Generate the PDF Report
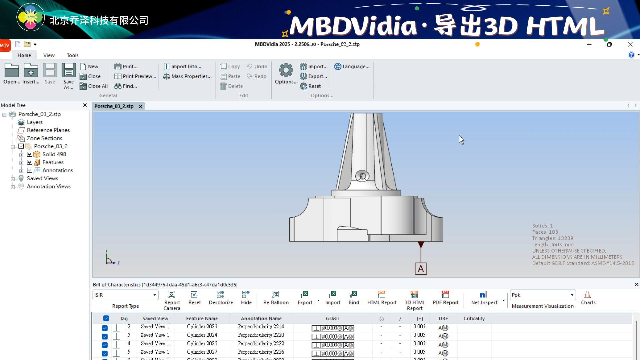 pyautogui.click(x=445, y=297)
